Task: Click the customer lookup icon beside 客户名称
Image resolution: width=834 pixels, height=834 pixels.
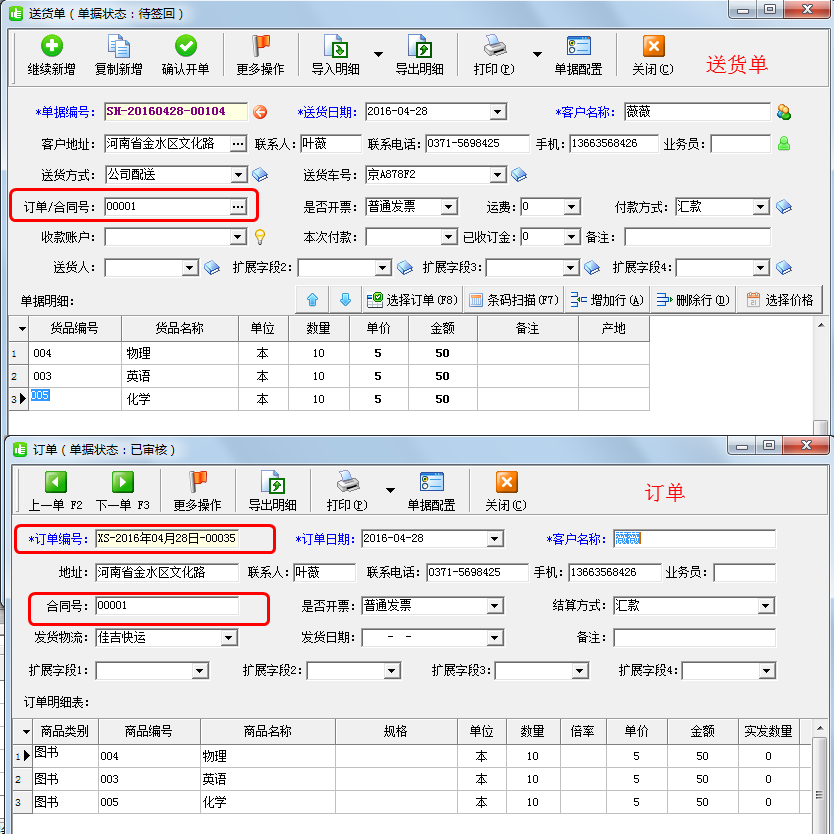Action: click(x=783, y=112)
